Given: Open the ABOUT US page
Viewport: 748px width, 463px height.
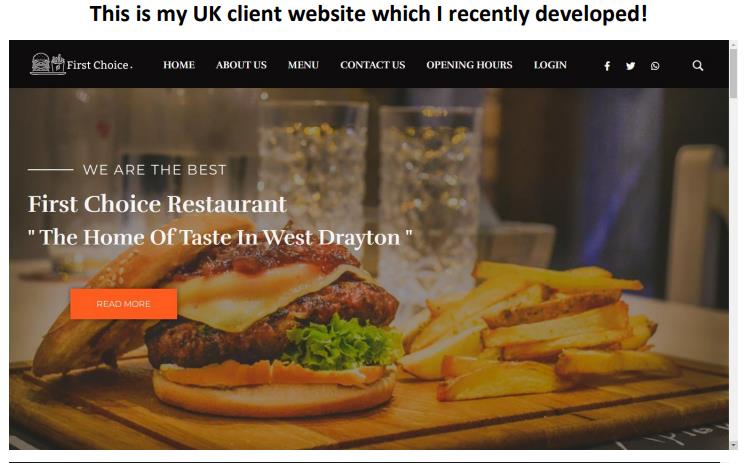Looking at the screenshot, I should tap(241, 65).
